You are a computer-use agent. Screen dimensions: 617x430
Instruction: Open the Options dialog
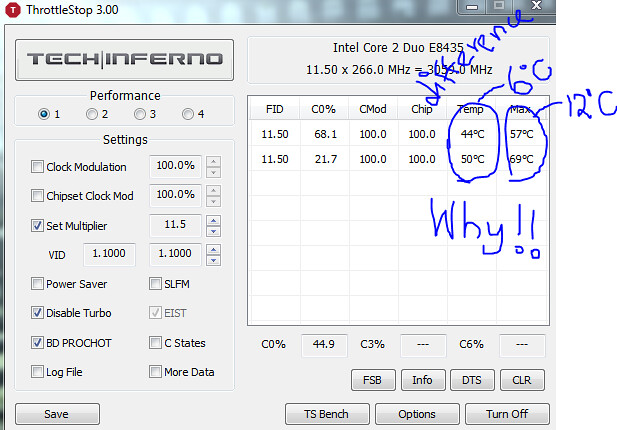pyautogui.click(x=417, y=414)
